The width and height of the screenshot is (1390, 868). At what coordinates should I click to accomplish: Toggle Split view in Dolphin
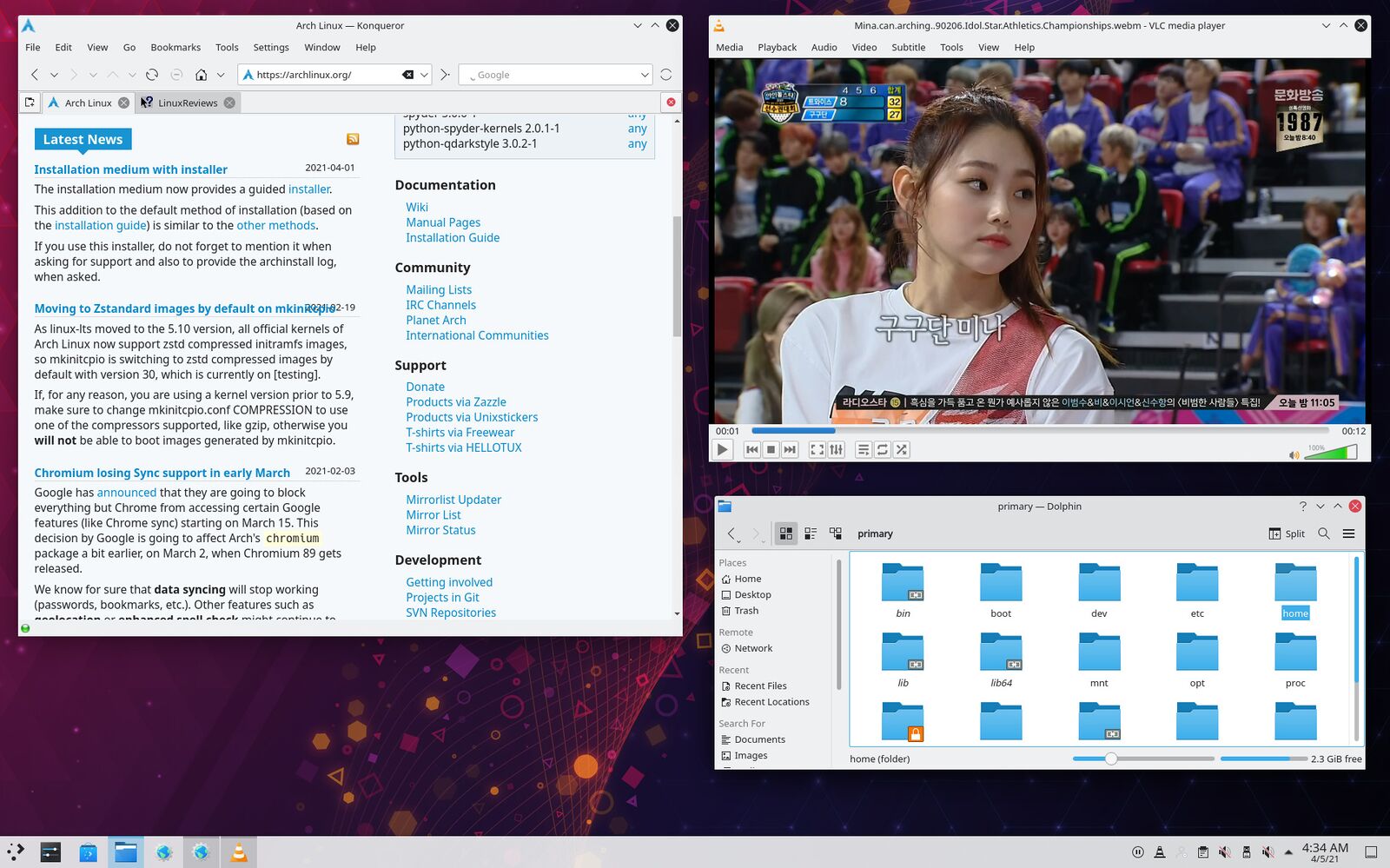point(1287,533)
